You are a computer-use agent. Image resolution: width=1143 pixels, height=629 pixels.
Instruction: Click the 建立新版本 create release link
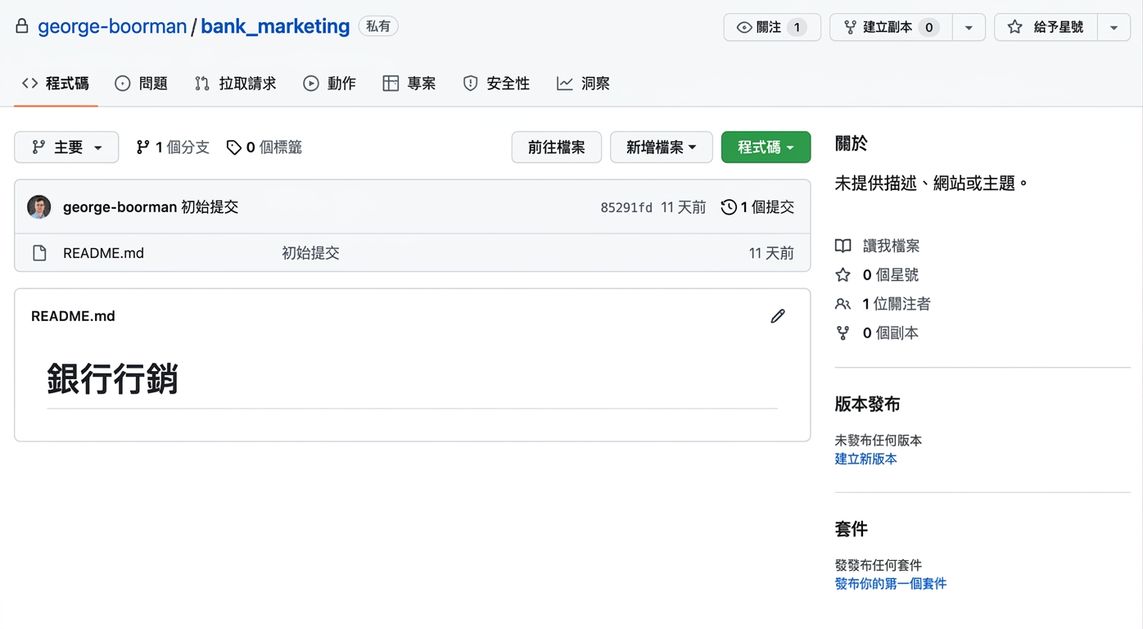(x=866, y=458)
